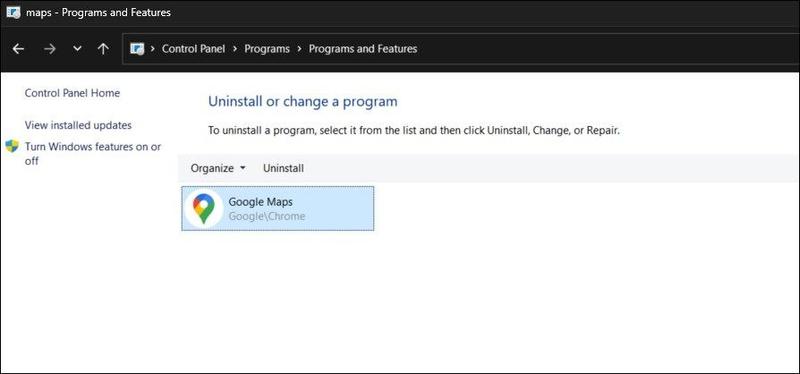
Task: Click the forward navigation arrow
Action: click(49, 49)
